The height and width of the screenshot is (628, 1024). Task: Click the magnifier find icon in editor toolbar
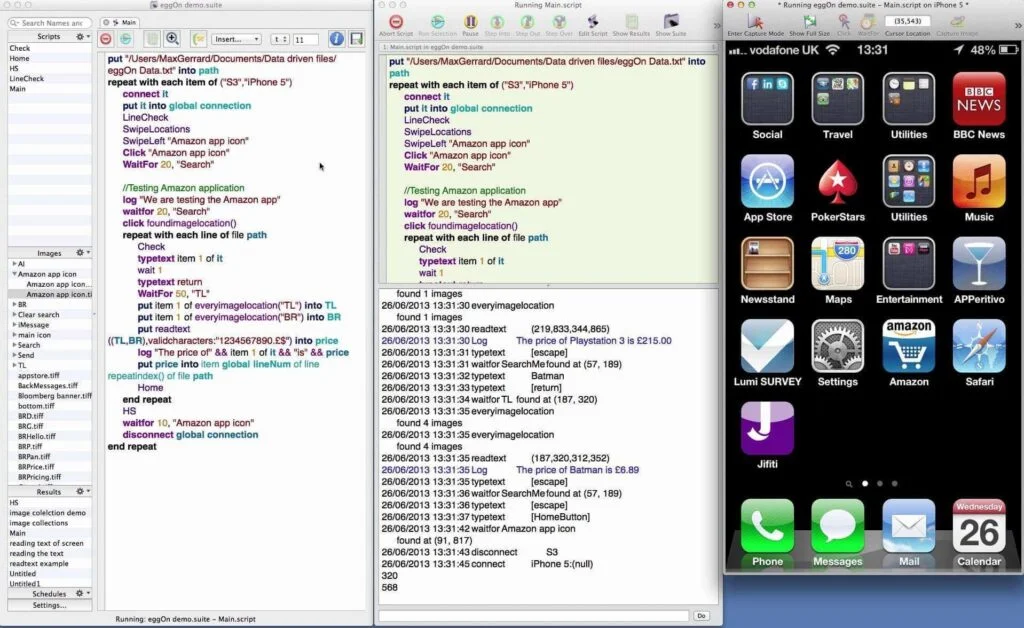(172, 39)
